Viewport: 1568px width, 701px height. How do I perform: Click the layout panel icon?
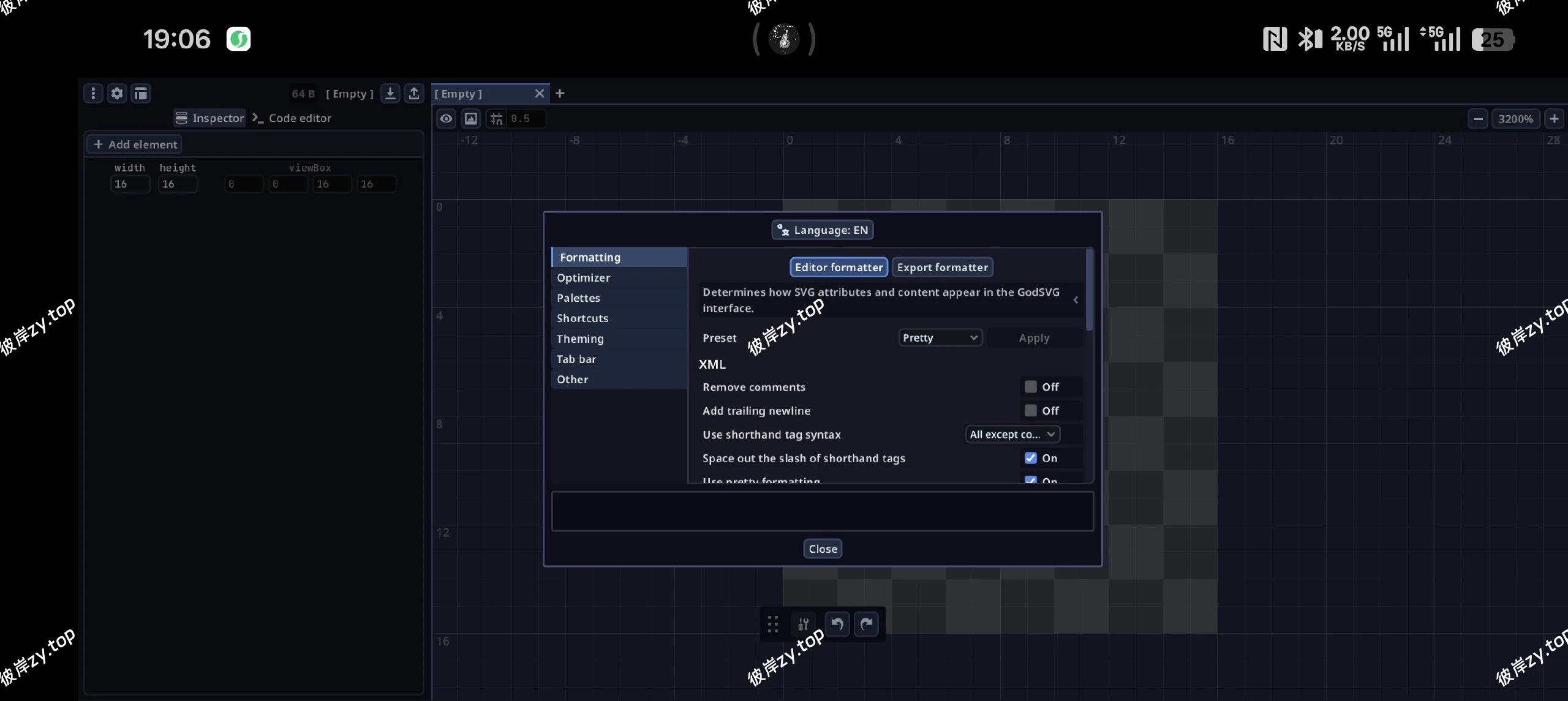tap(141, 93)
